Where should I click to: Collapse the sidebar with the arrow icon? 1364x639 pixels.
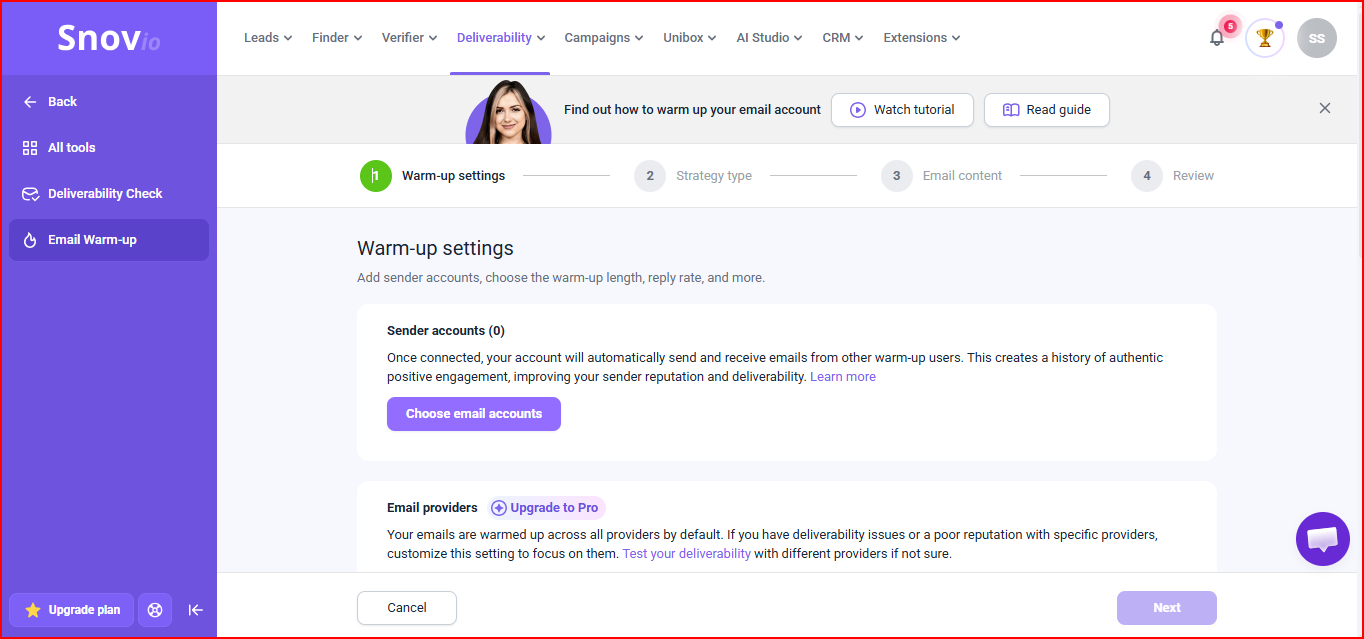coord(195,610)
